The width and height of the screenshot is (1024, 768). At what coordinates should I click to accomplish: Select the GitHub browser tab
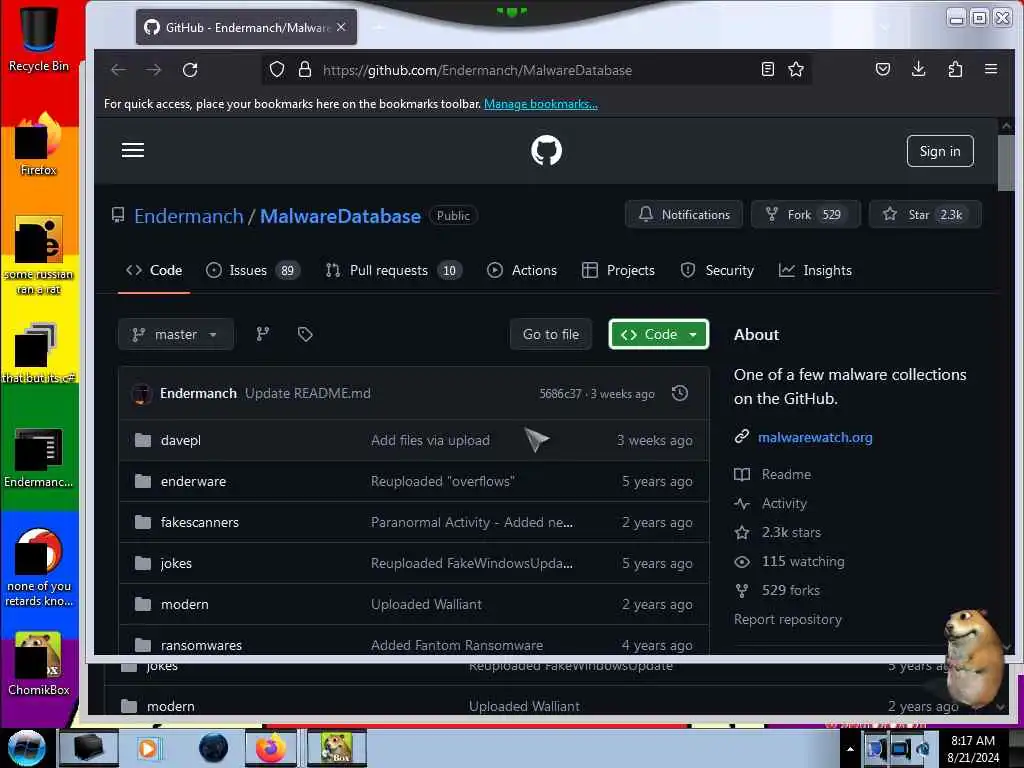click(x=246, y=27)
